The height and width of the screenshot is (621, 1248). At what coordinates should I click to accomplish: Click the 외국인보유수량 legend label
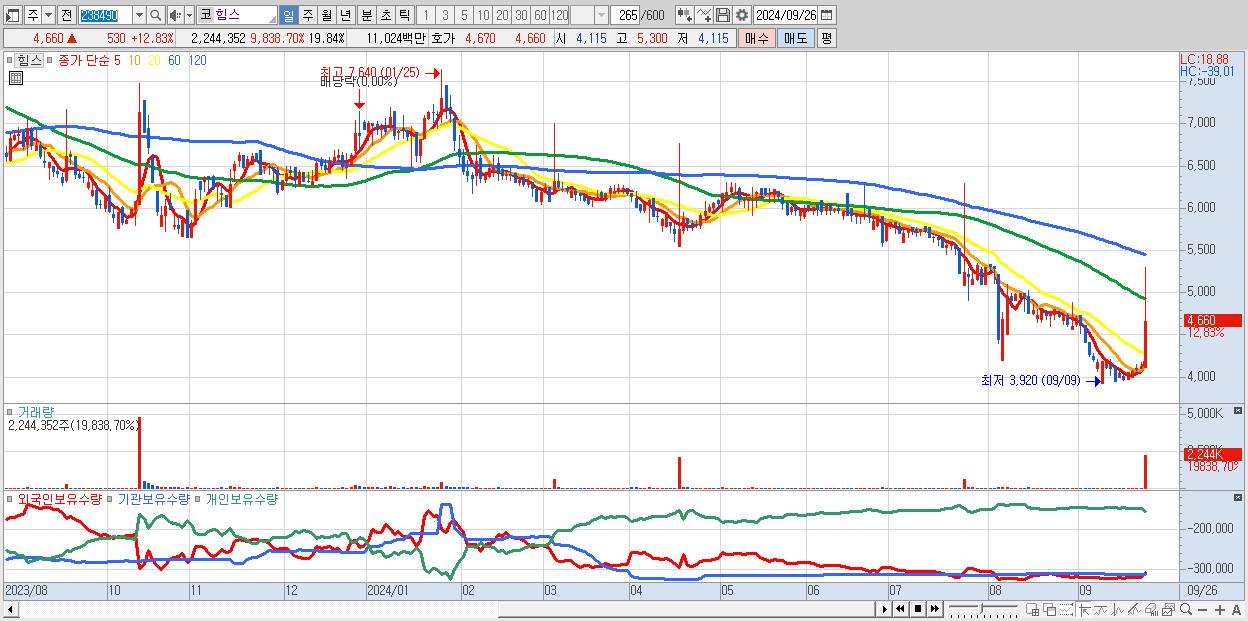pos(60,498)
